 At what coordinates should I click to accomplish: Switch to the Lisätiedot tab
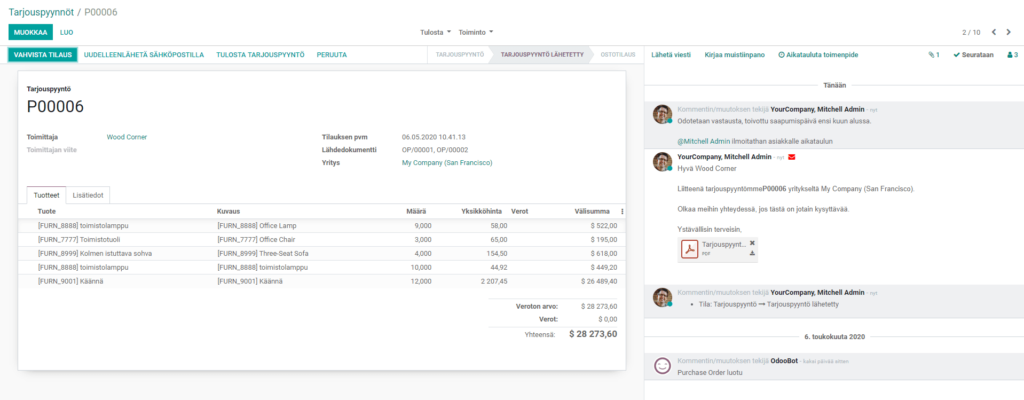pos(88,195)
